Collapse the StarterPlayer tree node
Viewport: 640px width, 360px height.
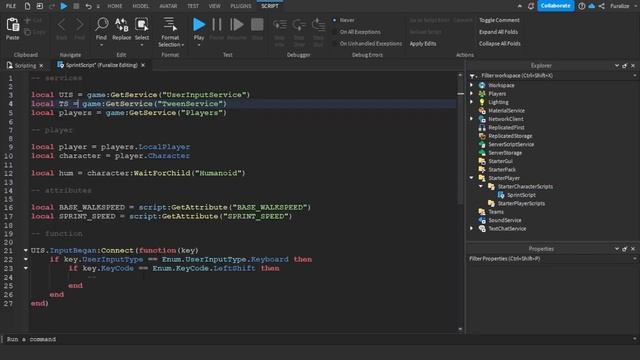(471, 178)
